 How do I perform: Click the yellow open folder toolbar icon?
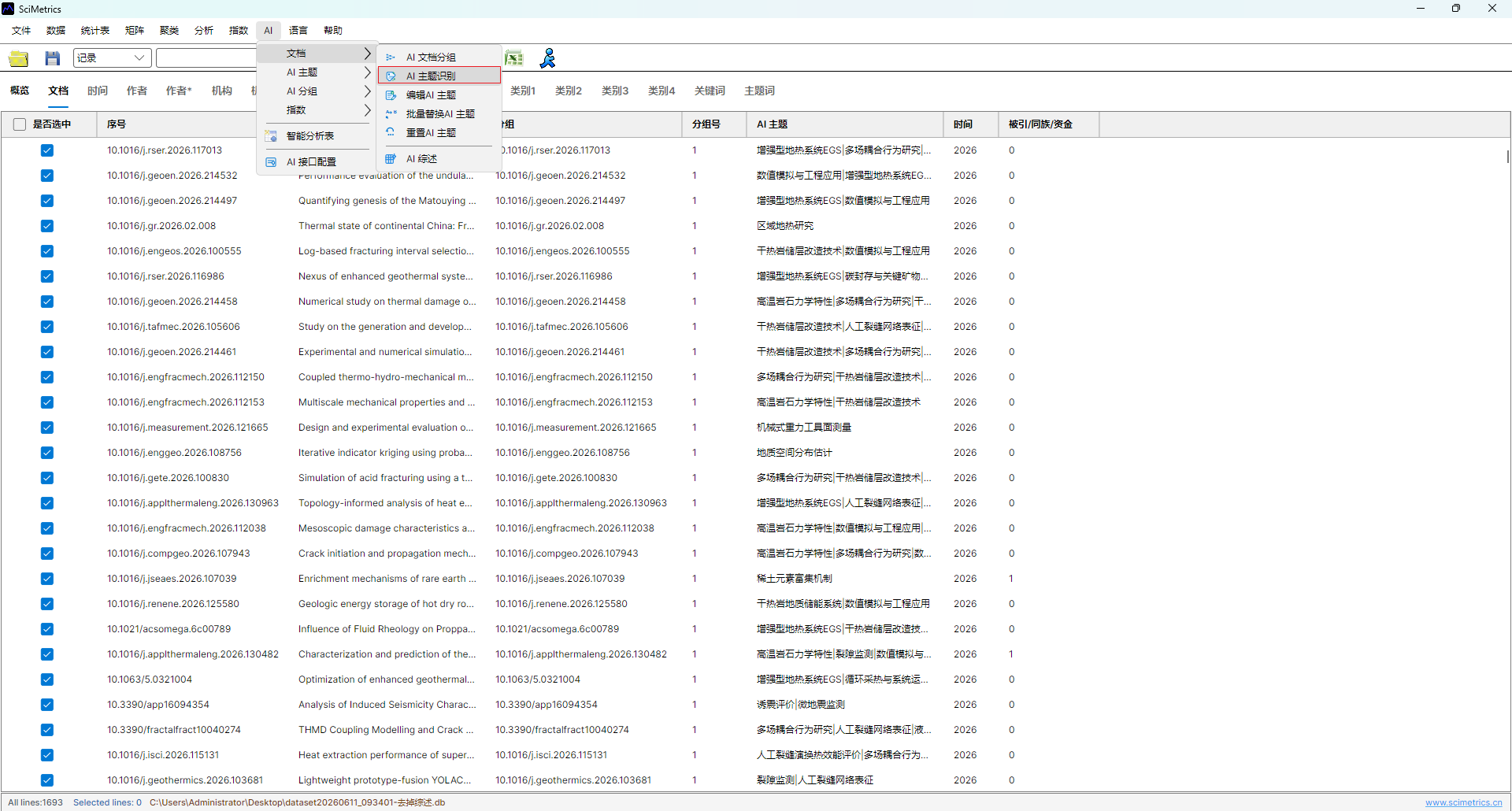tap(19, 58)
